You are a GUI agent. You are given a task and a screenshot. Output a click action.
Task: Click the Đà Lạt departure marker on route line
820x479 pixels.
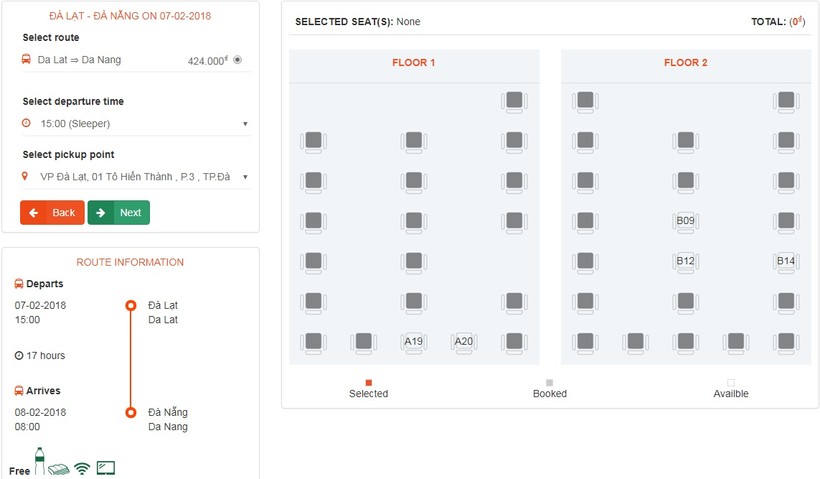(131, 305)
